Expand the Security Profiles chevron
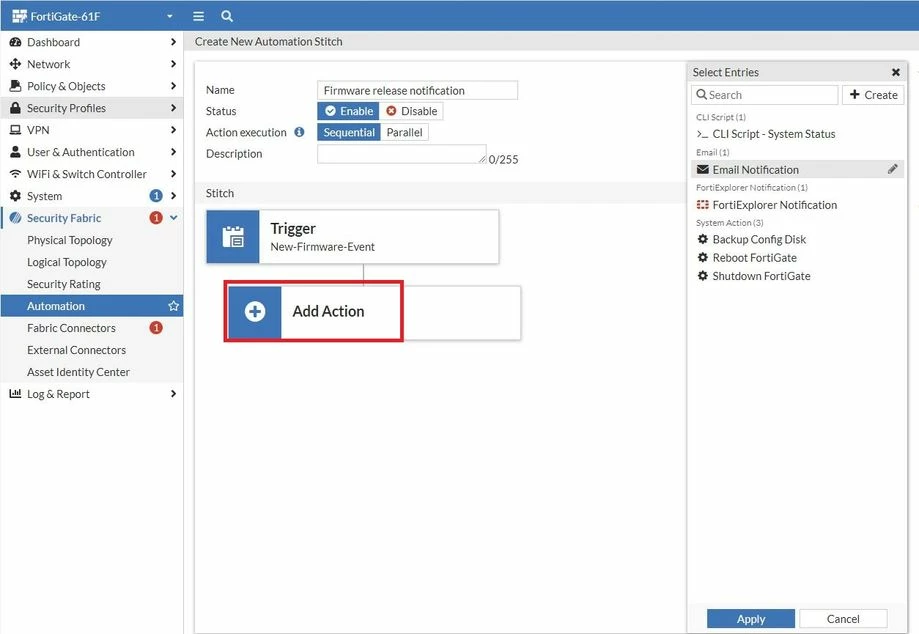Image resolution: width=919 pixels, height=634 pixels. pyautogui.click(x=173, y=108)
